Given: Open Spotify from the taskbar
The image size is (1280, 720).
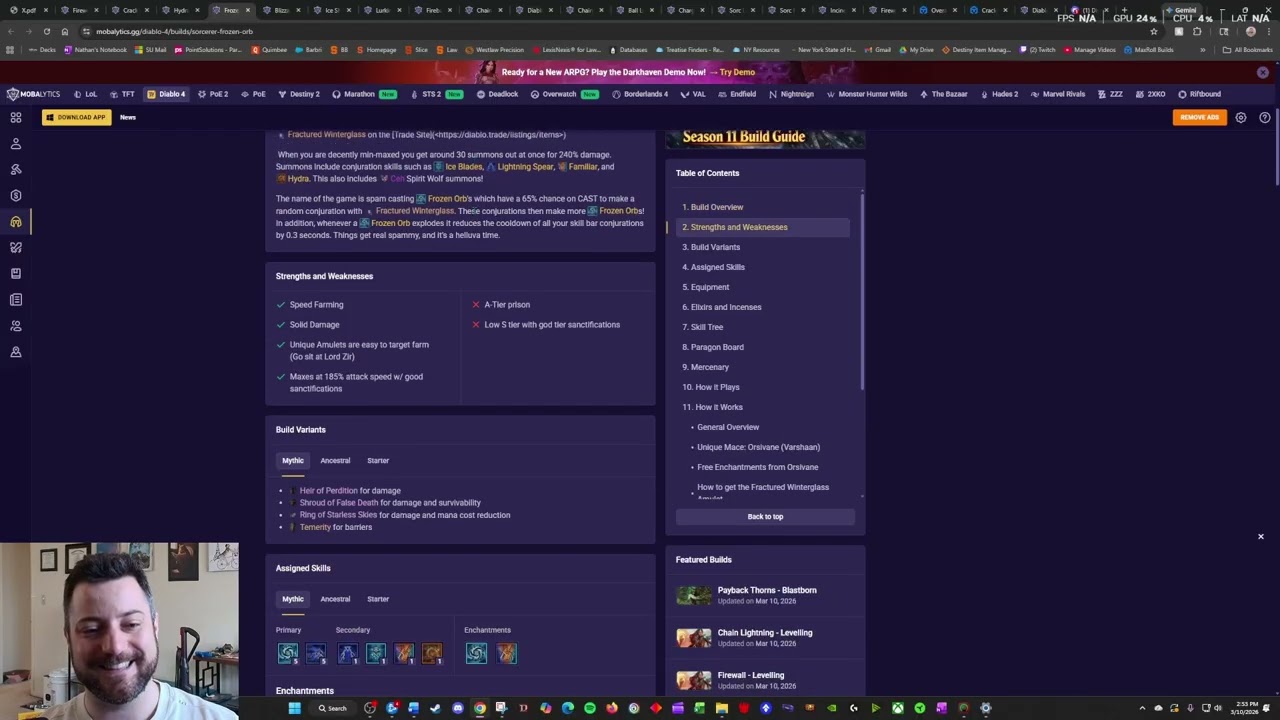Looking at the screenshot, I should [x=589, y=708].
